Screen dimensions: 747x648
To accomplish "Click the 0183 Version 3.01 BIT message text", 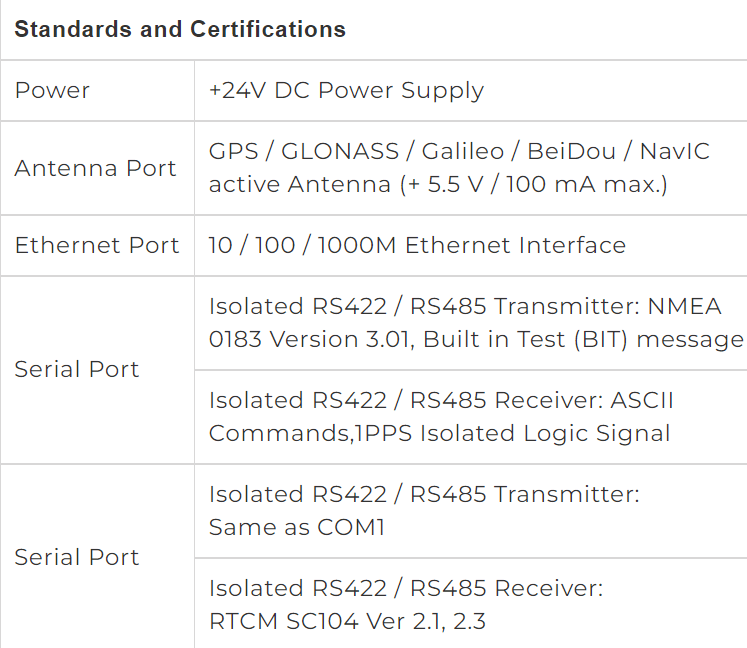I will (x=476, y=340).
